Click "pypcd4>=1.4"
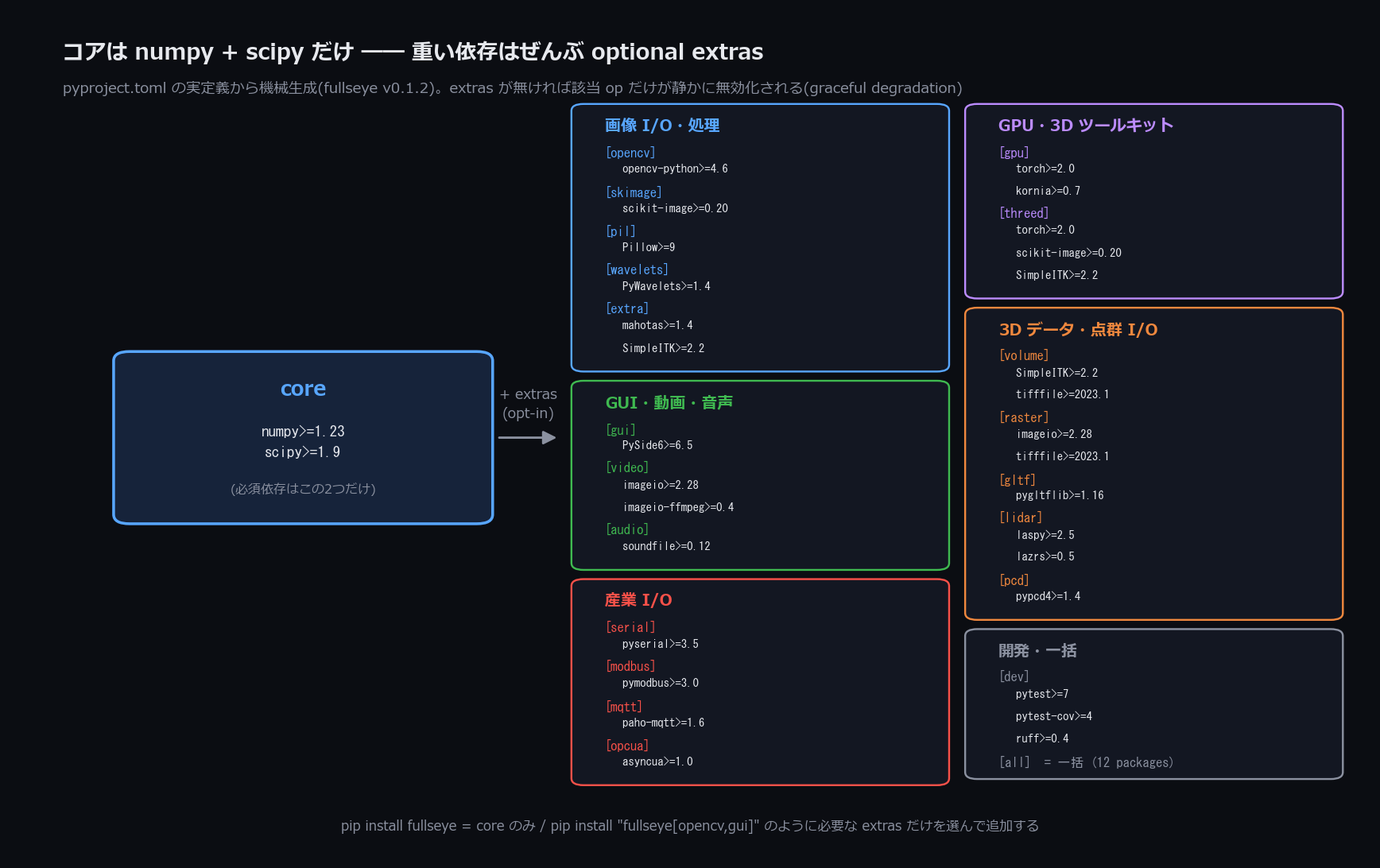The height and width of the screenshot is (868, 1380). coord(1048,596)
